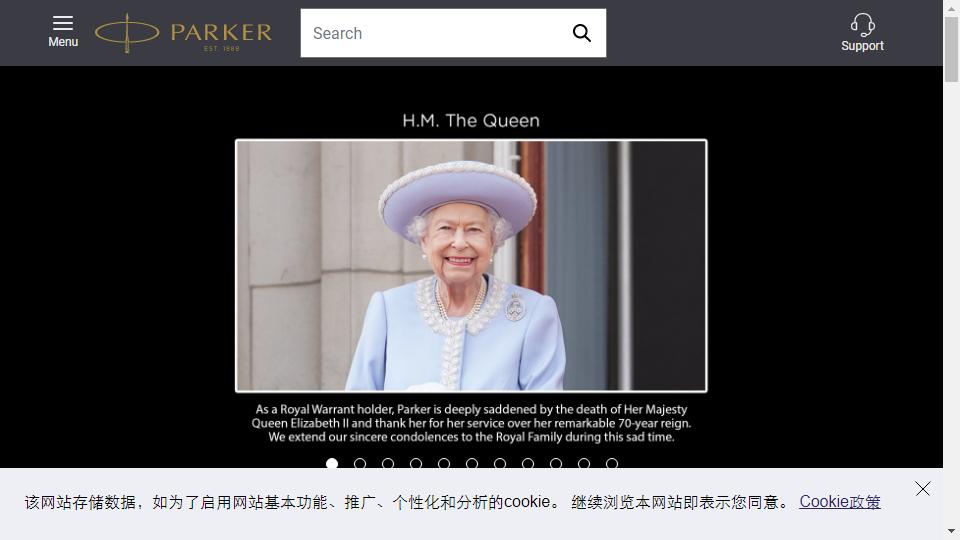Select the first carousel slide dot
The width and height of the screenshot is (960, 540).
(x=332, y=463)
